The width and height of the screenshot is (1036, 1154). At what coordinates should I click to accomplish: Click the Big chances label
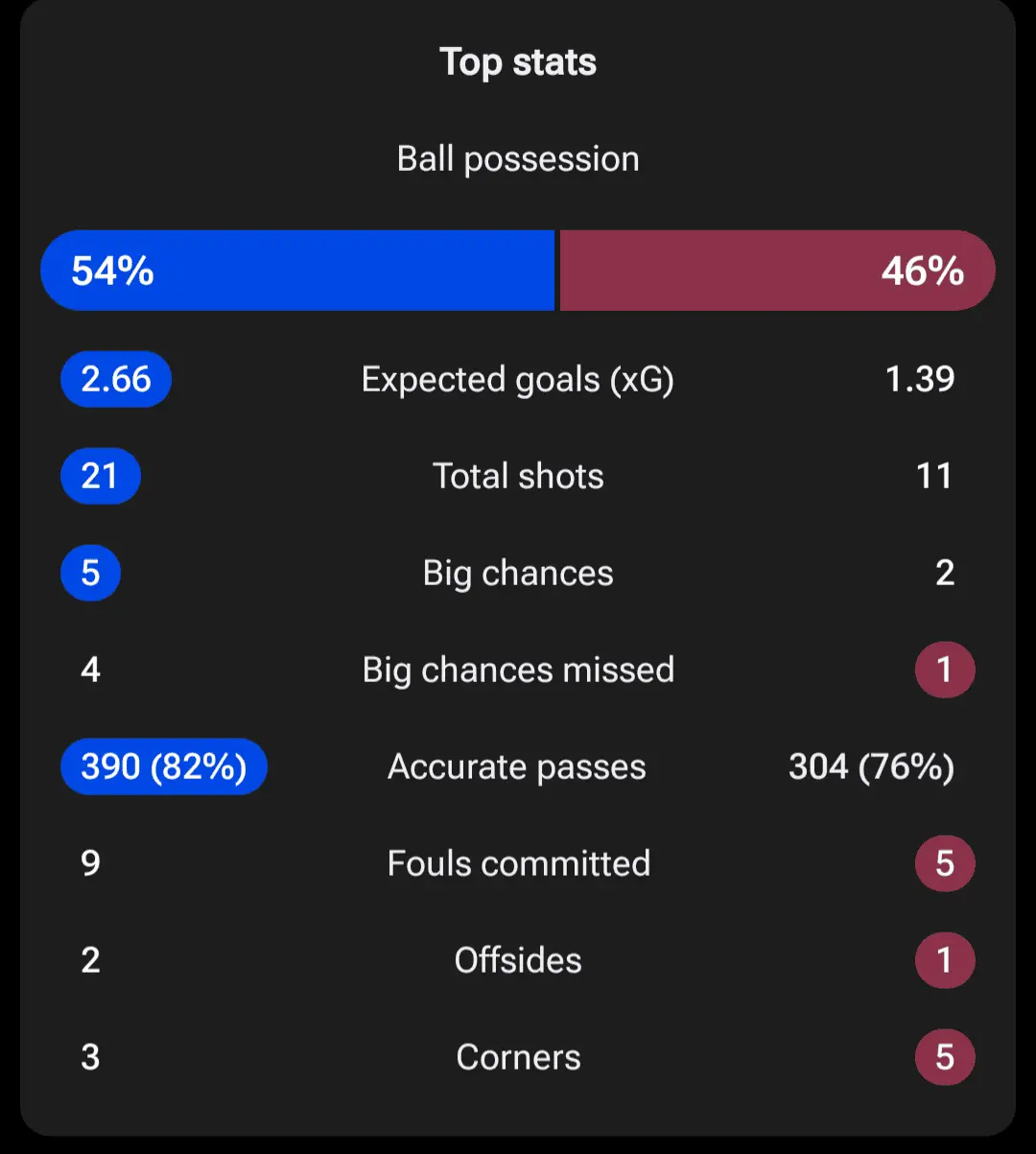[518, 574]
